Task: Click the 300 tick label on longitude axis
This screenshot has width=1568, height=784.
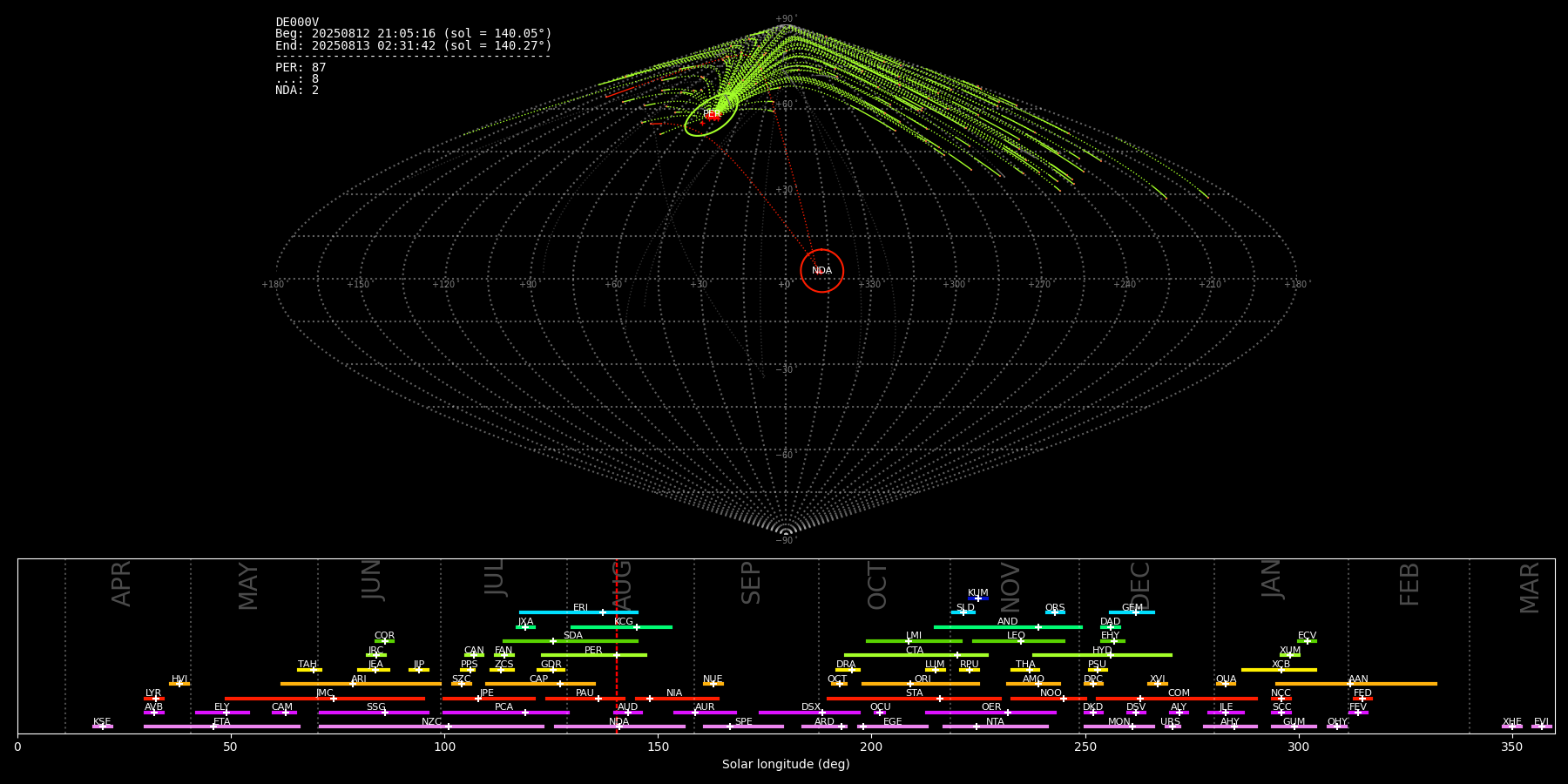Action: [x=1298, y=747]
